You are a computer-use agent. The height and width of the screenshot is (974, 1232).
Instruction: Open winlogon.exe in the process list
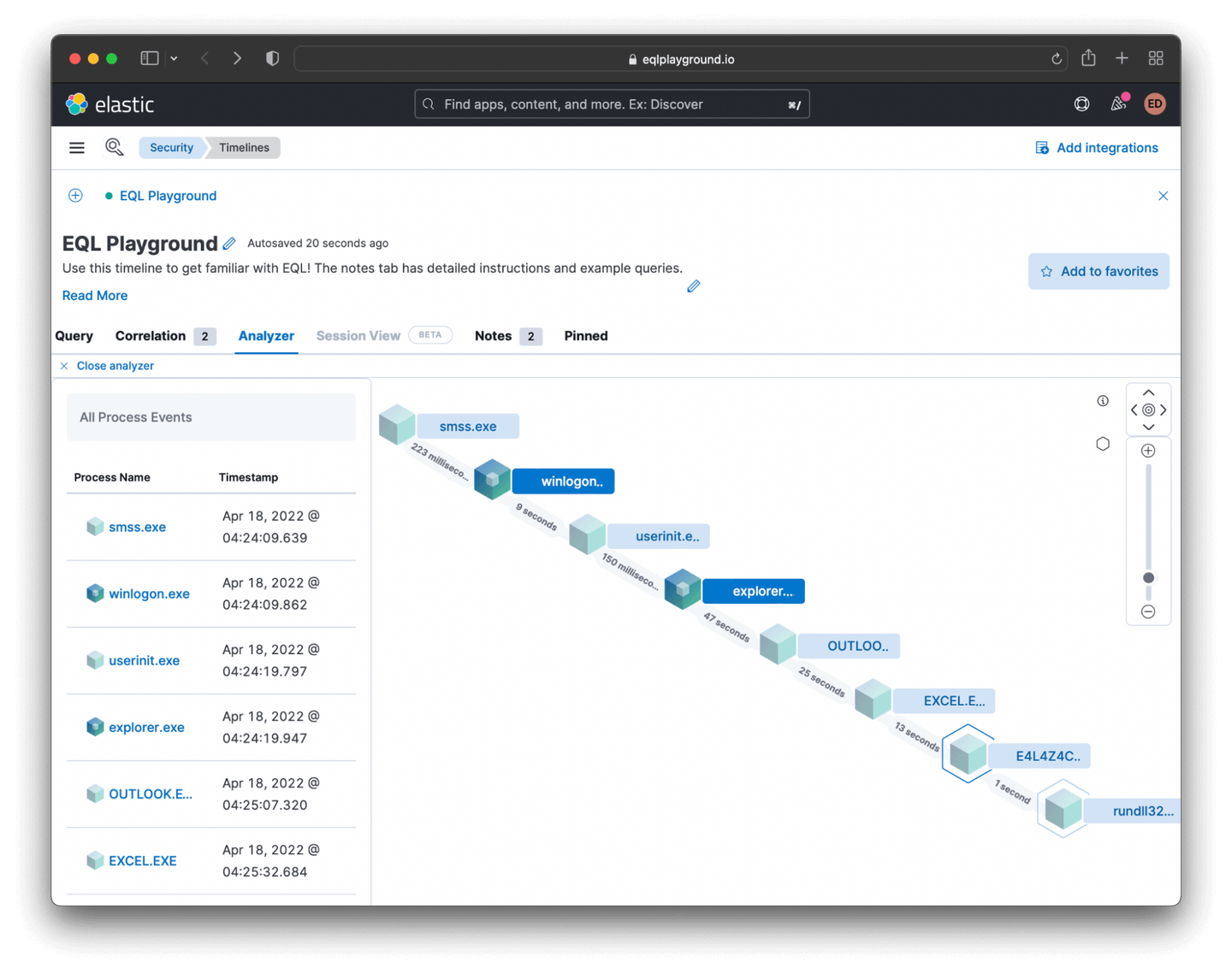(x=149, y=593)
